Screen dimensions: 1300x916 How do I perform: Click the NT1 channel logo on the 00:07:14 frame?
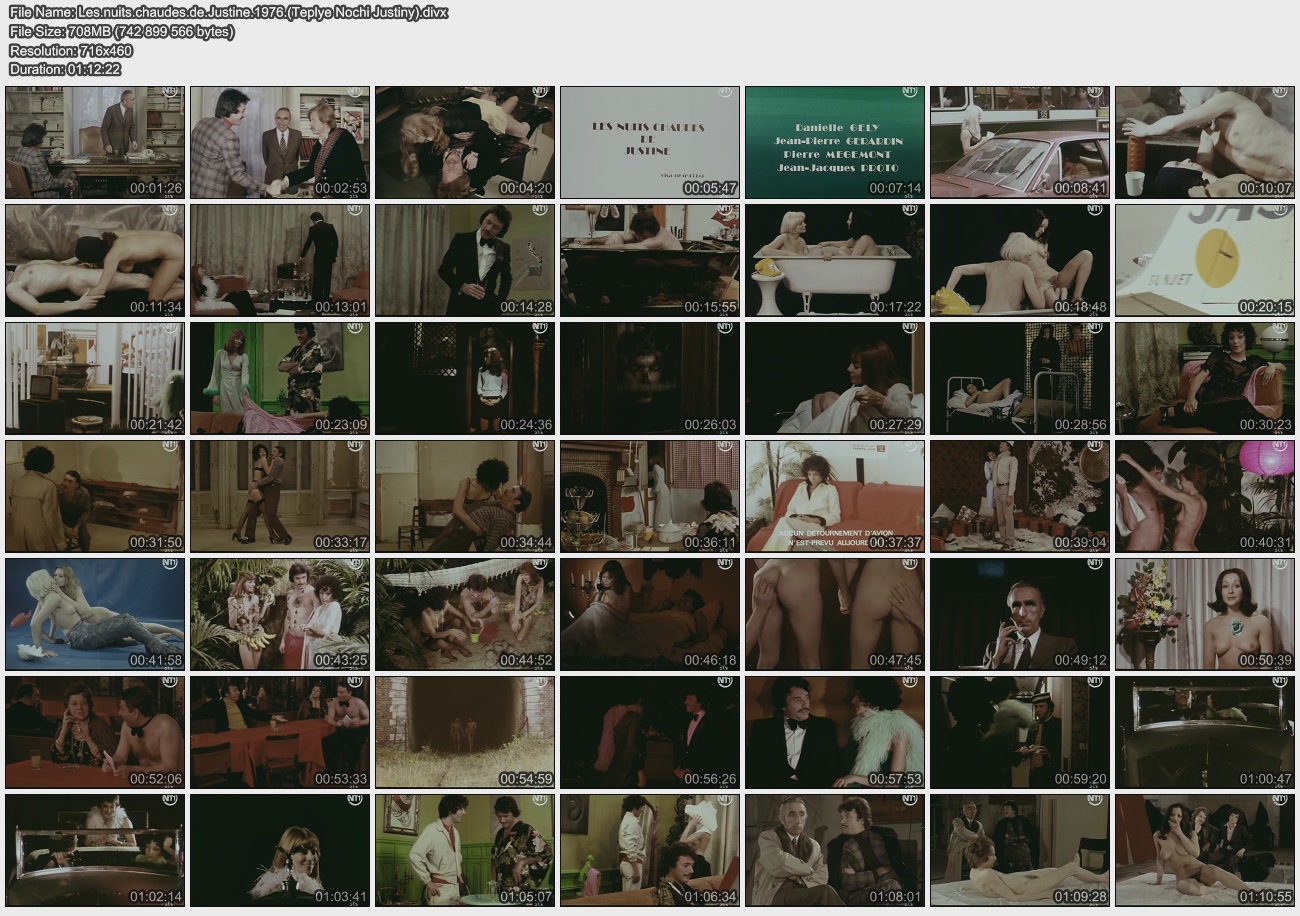[911, 93]
